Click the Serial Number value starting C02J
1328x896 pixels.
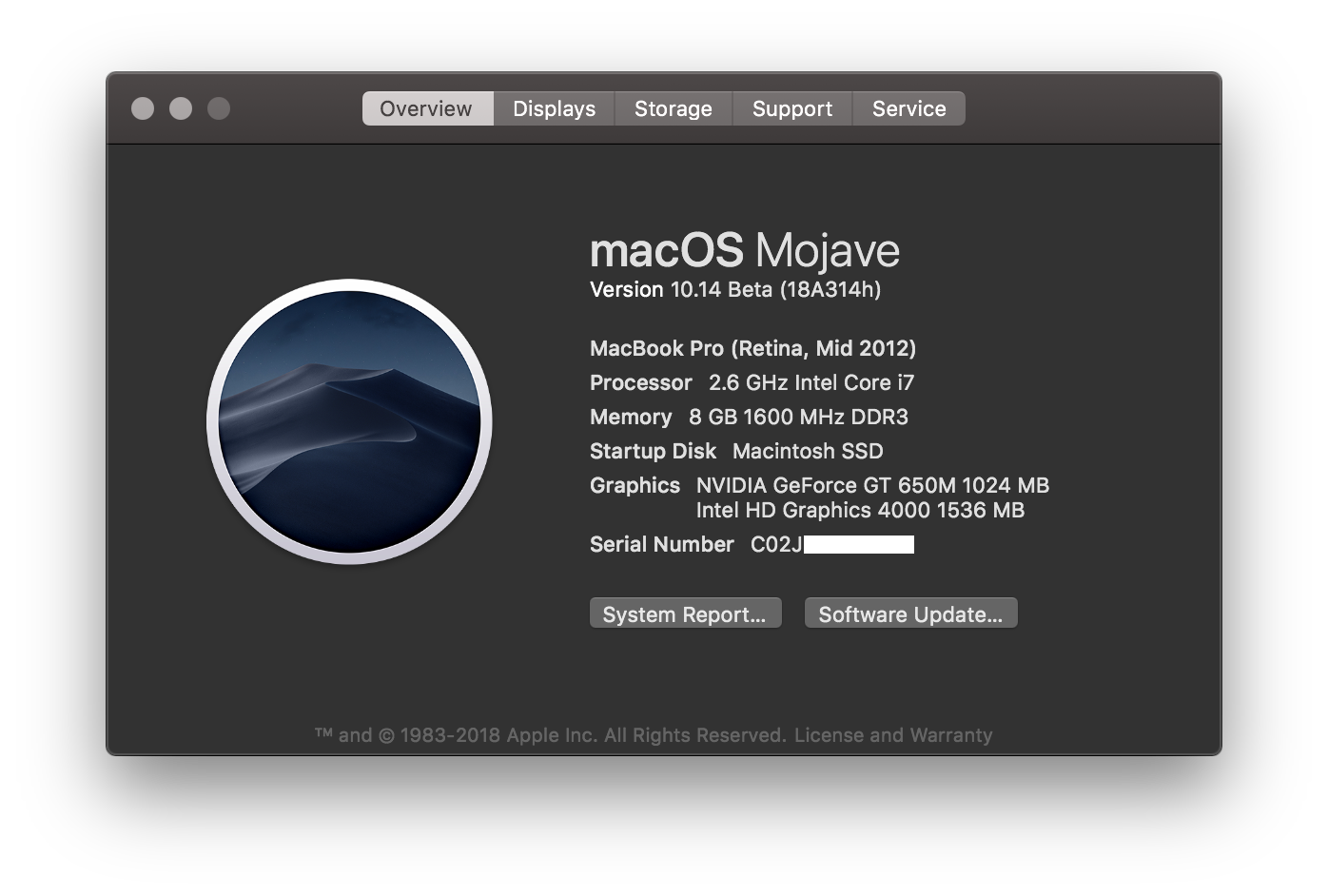point(832,544)
